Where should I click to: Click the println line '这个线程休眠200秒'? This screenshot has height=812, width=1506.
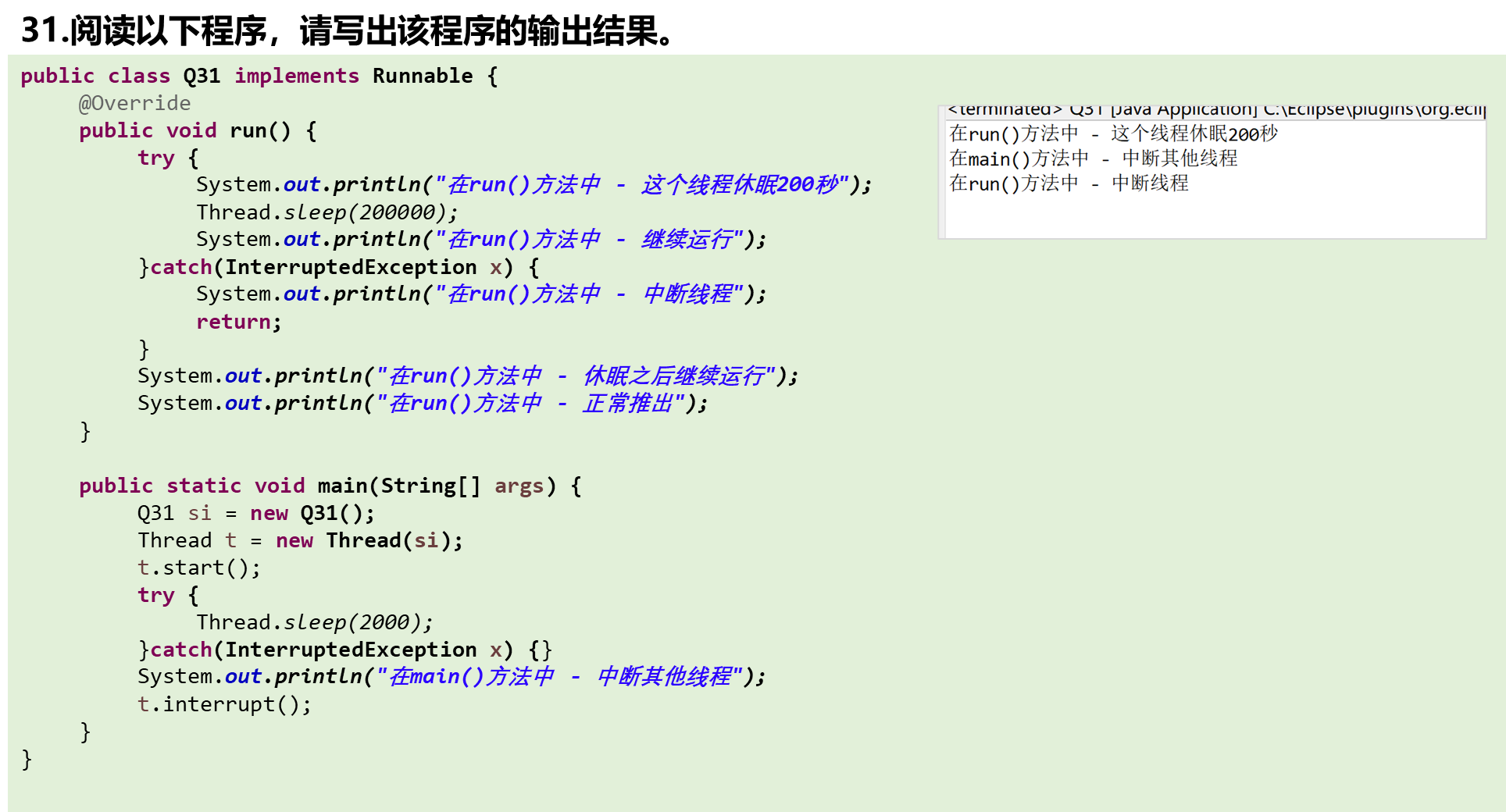pos(534,185)
